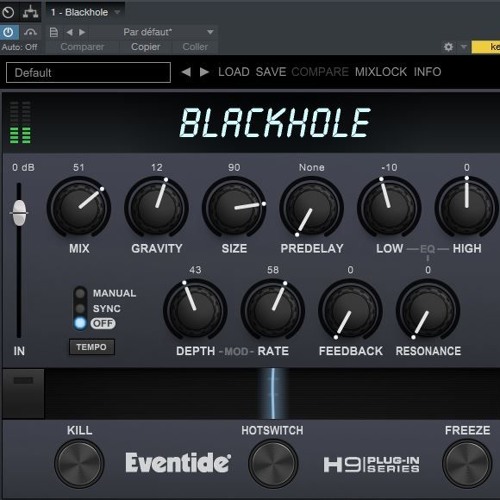Screen dimensions: 500x500
Task: Expand the arrow beside the gear icon
Action: pos(464,47)
